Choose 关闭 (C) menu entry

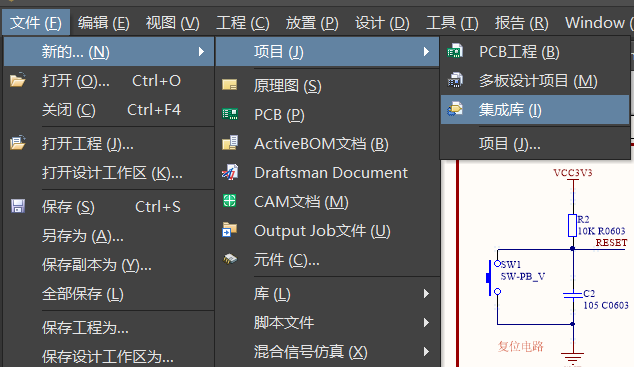(x=109, y=110)
